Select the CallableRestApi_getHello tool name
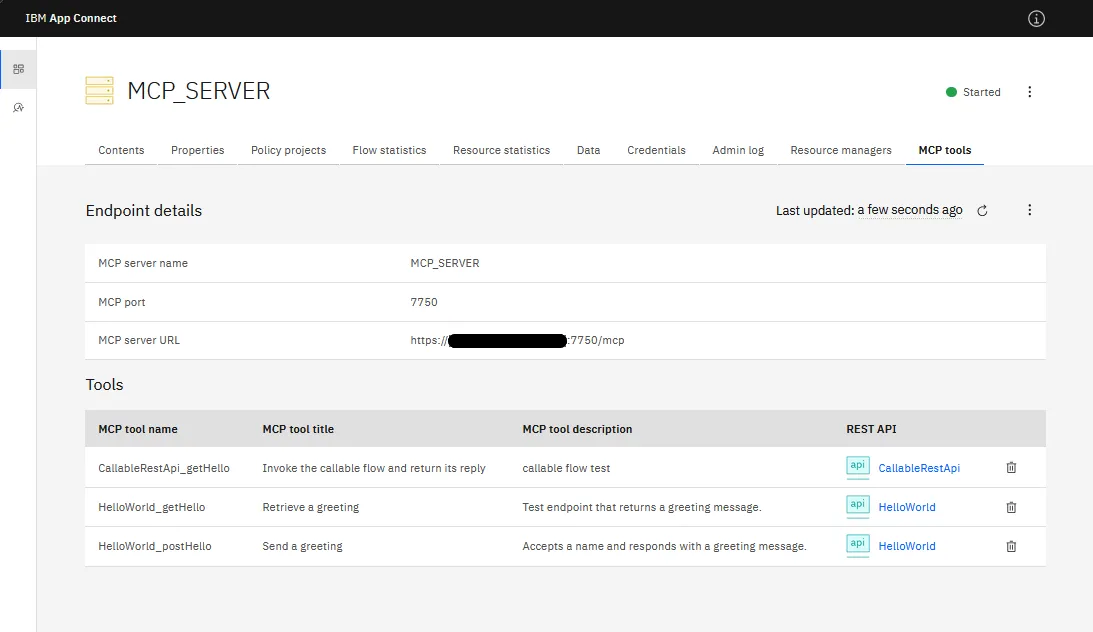 [x=164, y=468]
